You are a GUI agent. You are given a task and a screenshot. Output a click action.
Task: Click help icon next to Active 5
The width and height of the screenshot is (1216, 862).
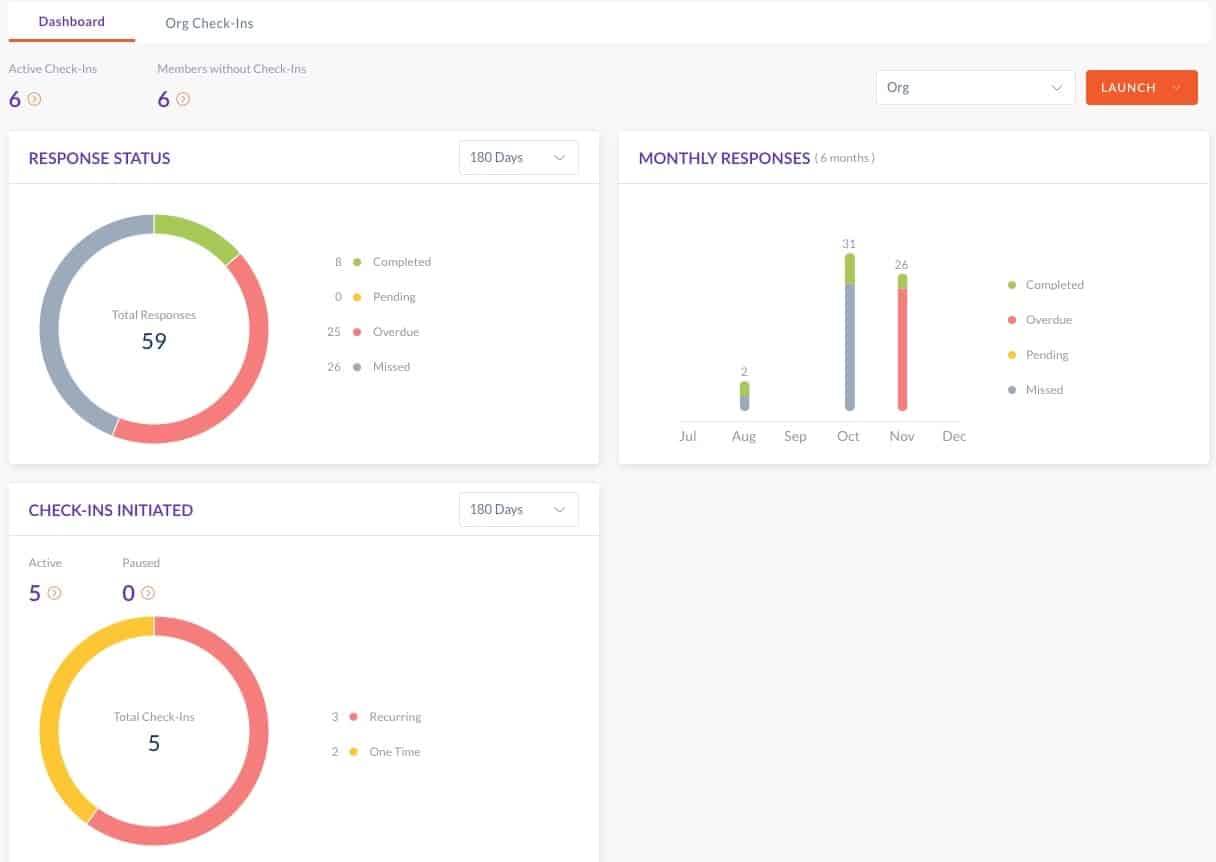tap(54, 593)
